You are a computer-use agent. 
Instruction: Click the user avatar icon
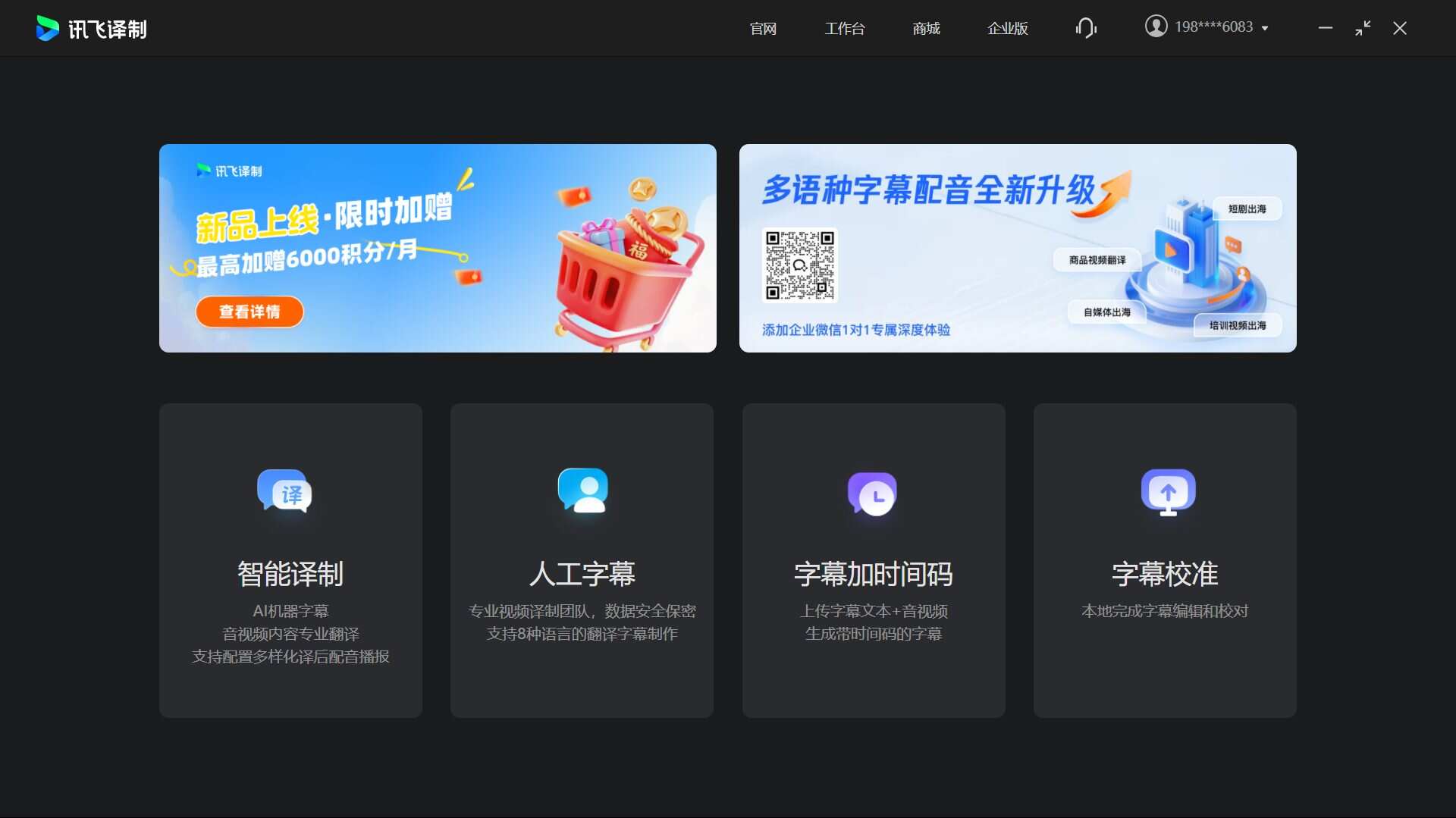tap(1156, 27)
